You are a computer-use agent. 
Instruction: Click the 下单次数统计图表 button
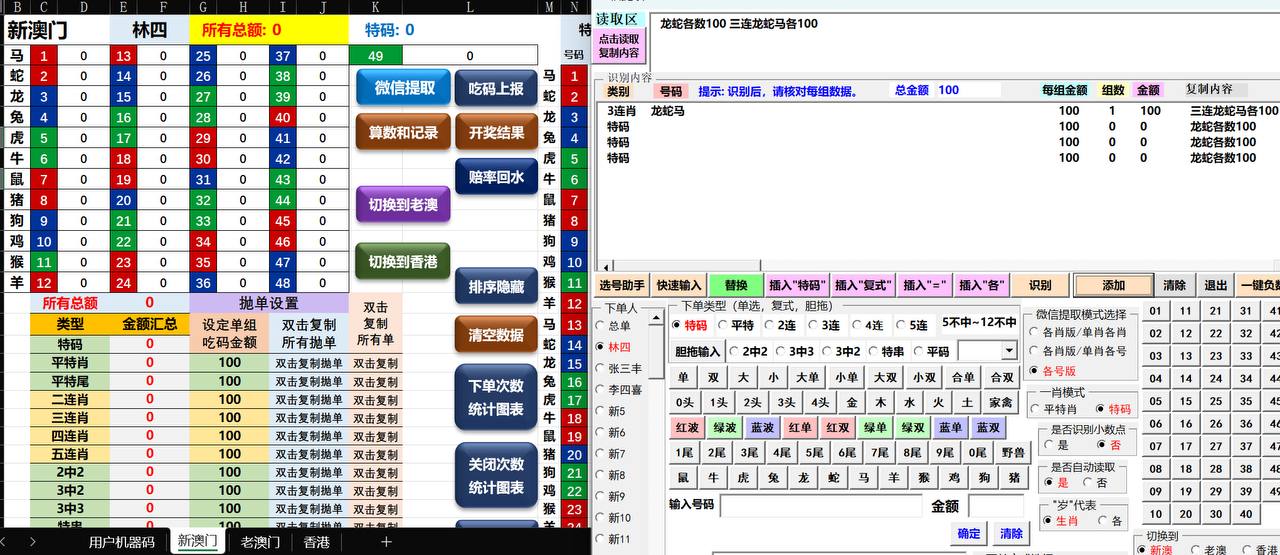496,396
